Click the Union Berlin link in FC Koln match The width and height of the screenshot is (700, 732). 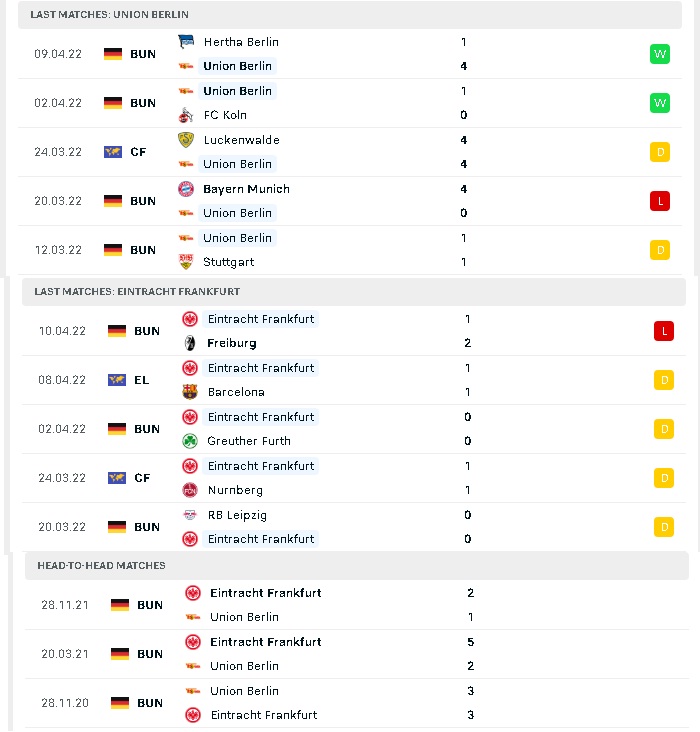(237, 91)
